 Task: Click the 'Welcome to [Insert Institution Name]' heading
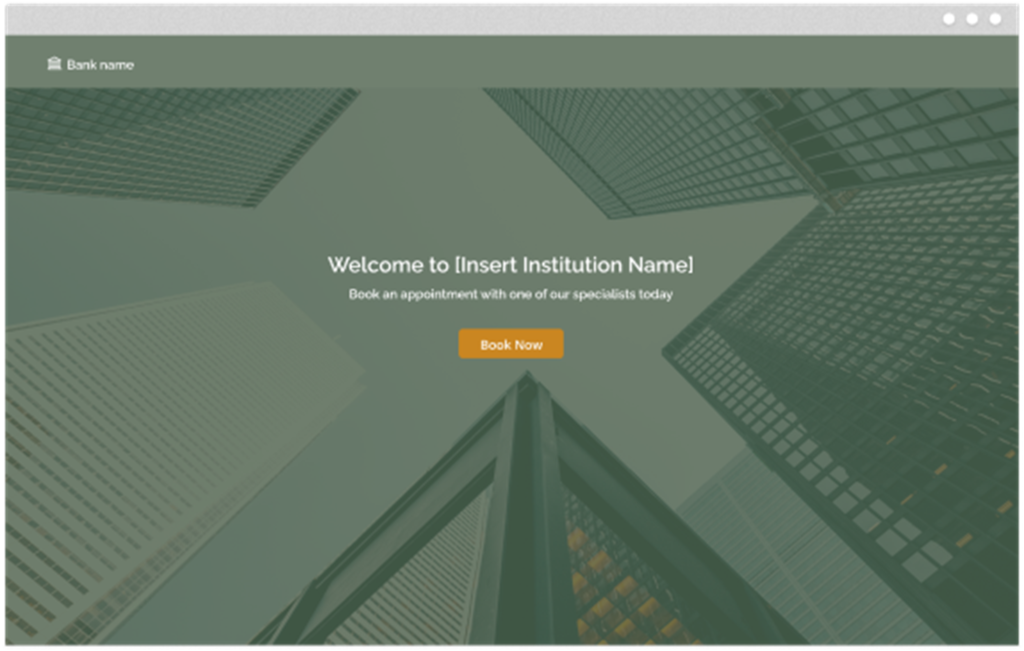pos(510,264)
